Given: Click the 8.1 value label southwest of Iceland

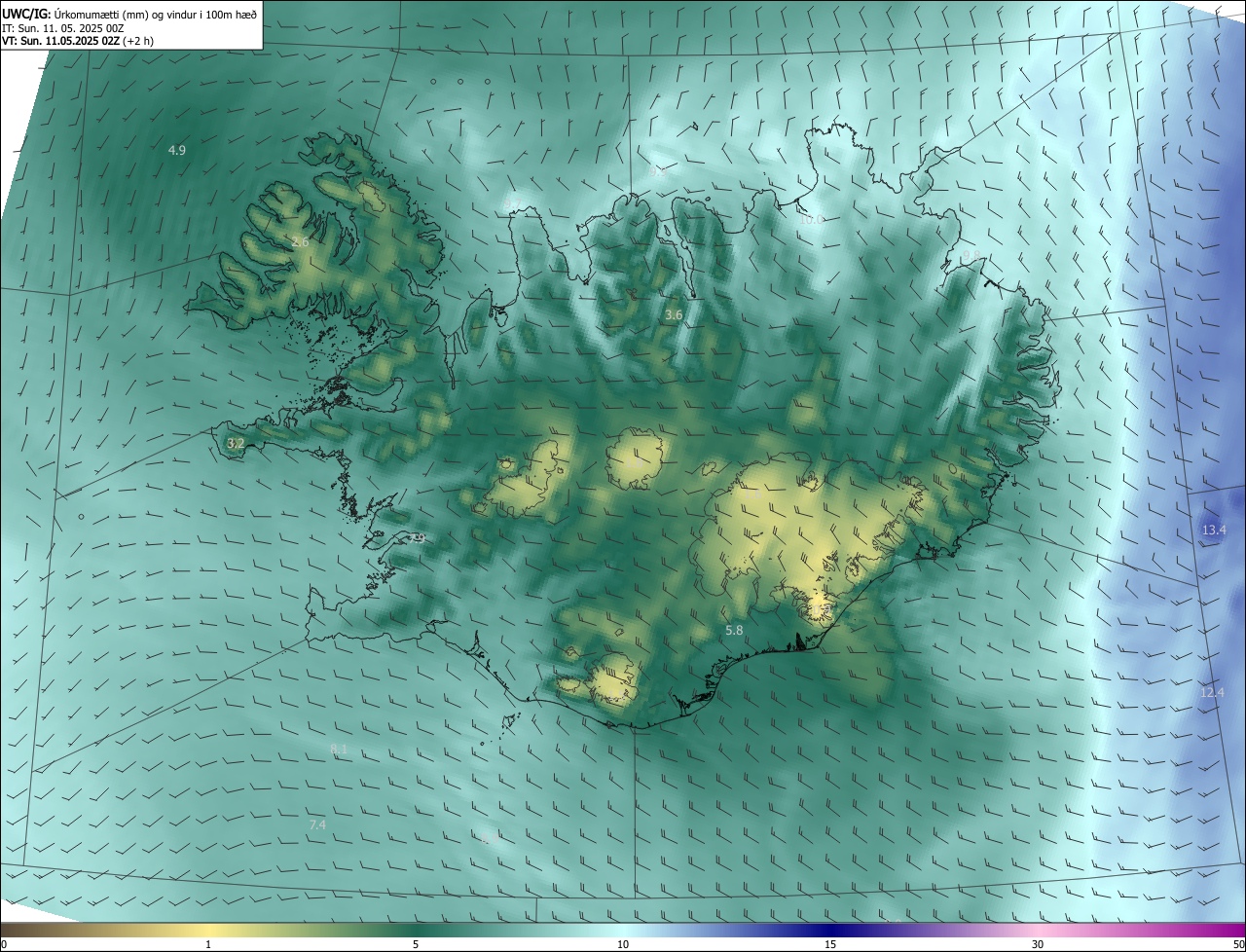Looking at the screenshot, I should click(x=339, y=749).
